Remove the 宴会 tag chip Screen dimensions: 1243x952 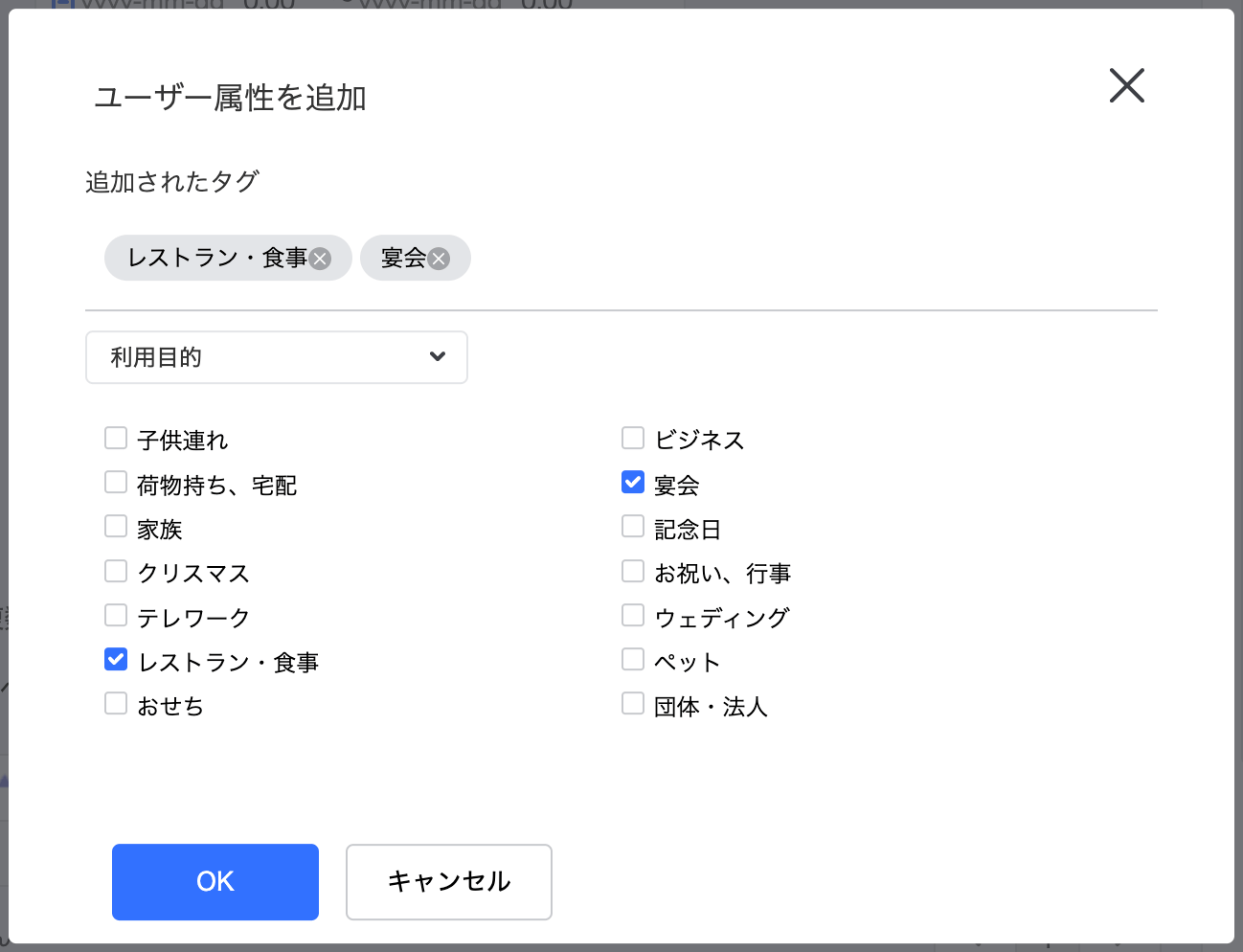(439, 259)
